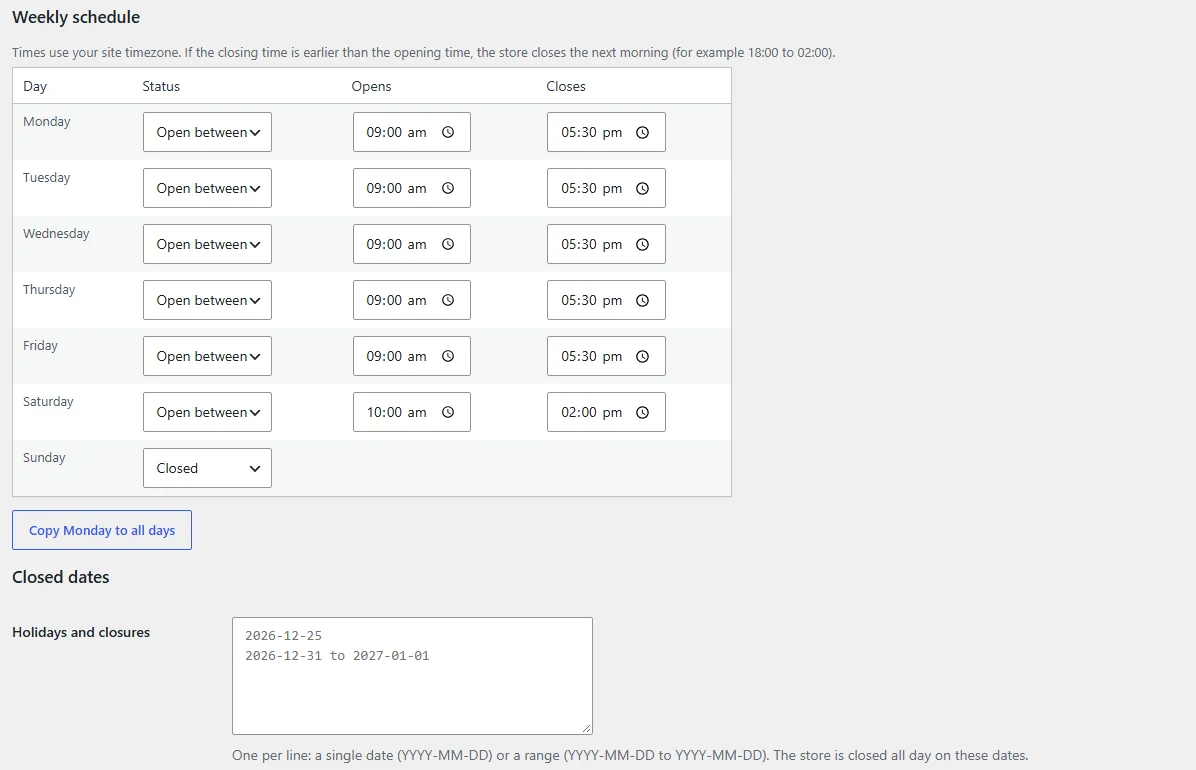The width and height of the screenshot is (1196, 770).
Task: Click clock icon in Wednesday closes field
Action: [642, 244]
